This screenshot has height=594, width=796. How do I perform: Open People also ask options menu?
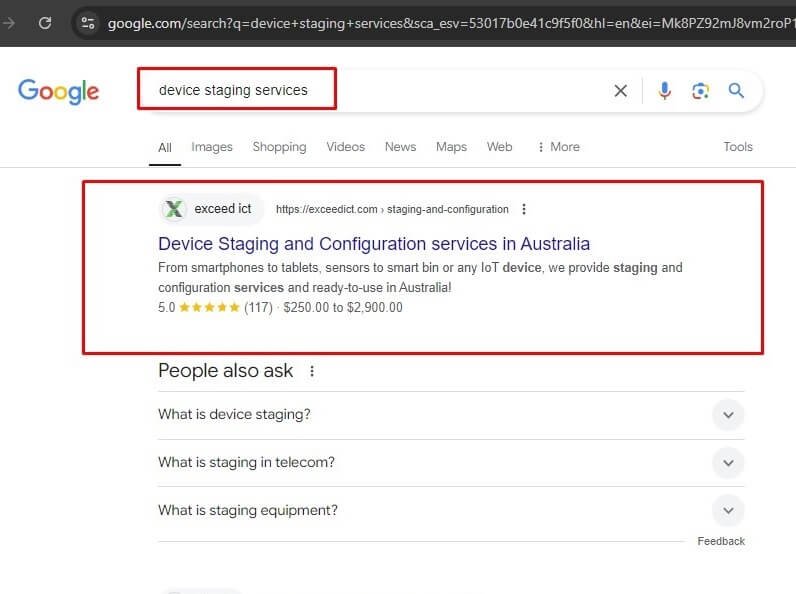pos(312,371)
